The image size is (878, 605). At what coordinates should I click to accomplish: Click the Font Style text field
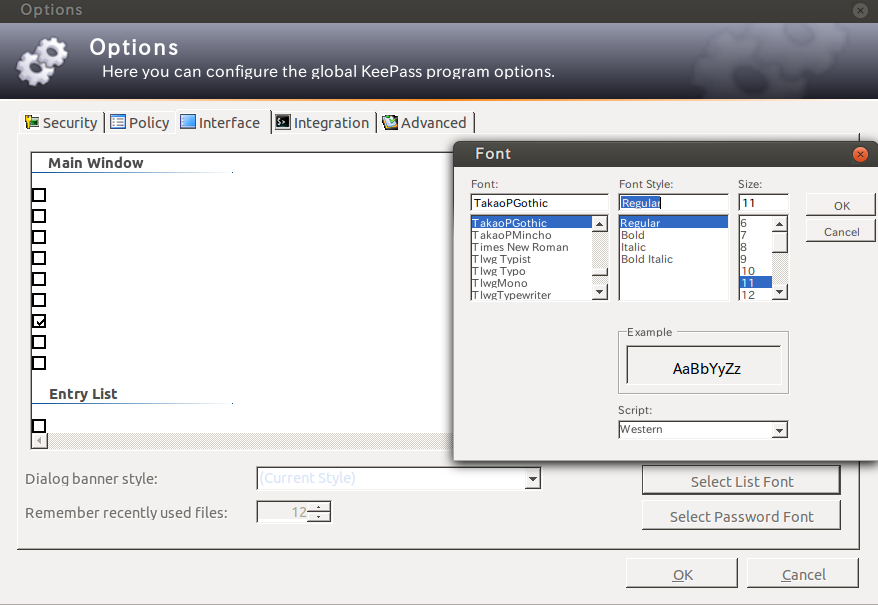[674, 203]
